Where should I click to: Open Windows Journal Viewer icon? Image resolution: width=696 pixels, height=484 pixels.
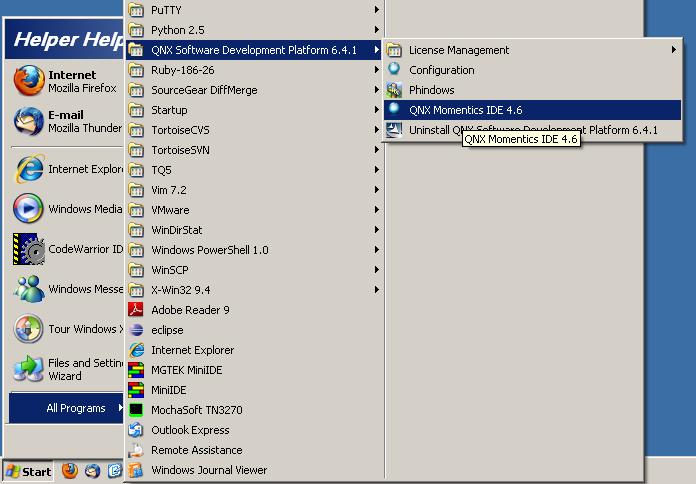(136, 470)
